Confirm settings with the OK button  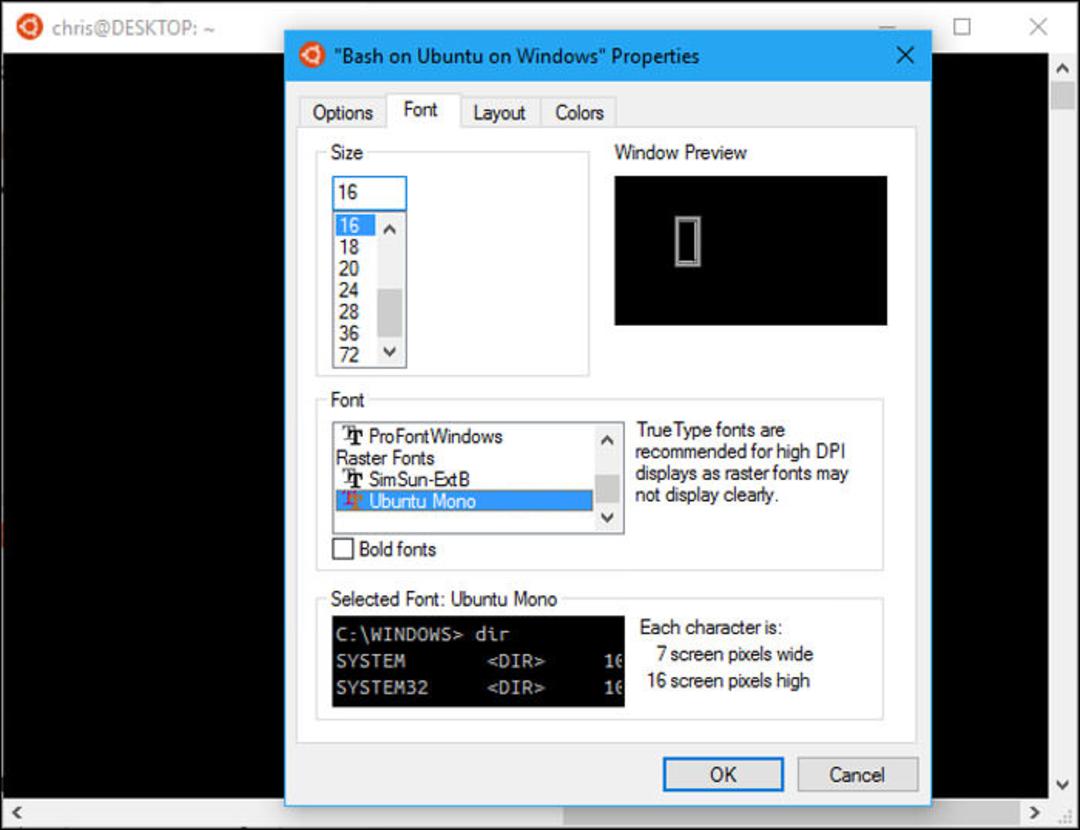[x=723, y=775]
